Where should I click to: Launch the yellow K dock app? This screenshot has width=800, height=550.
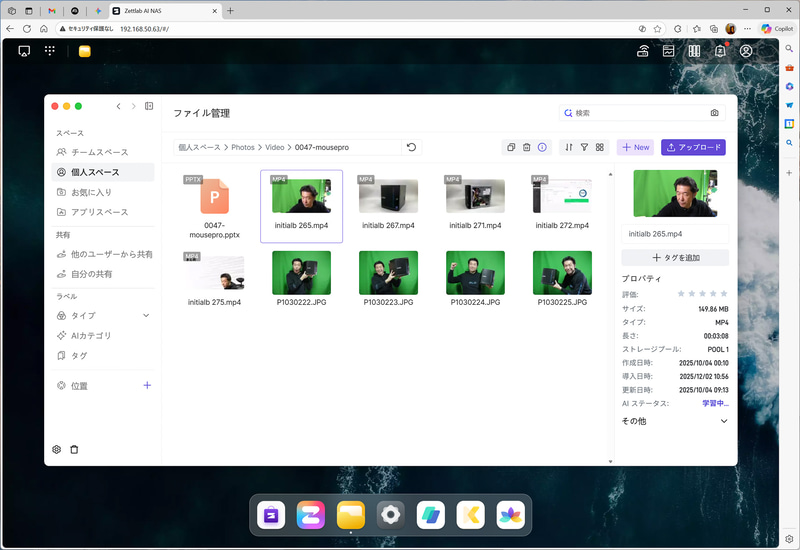[470, 515]
